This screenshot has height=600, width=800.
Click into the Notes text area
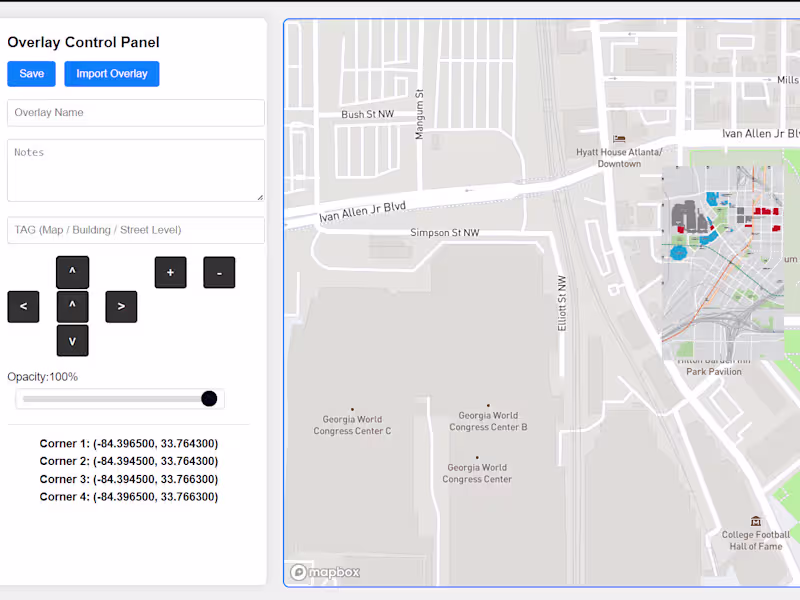[x=135, y=170]
